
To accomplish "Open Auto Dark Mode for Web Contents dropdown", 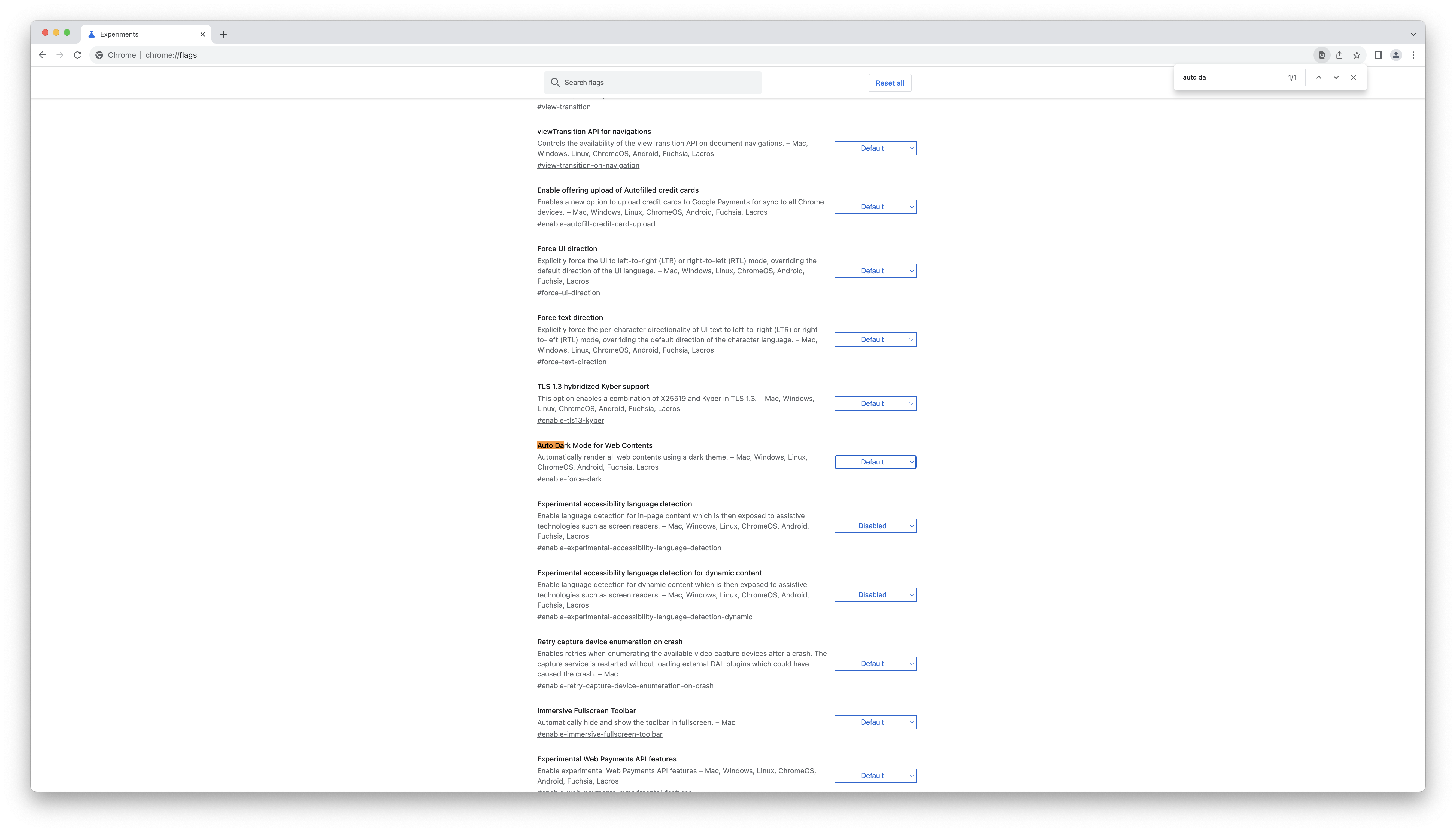I will 875,462.
